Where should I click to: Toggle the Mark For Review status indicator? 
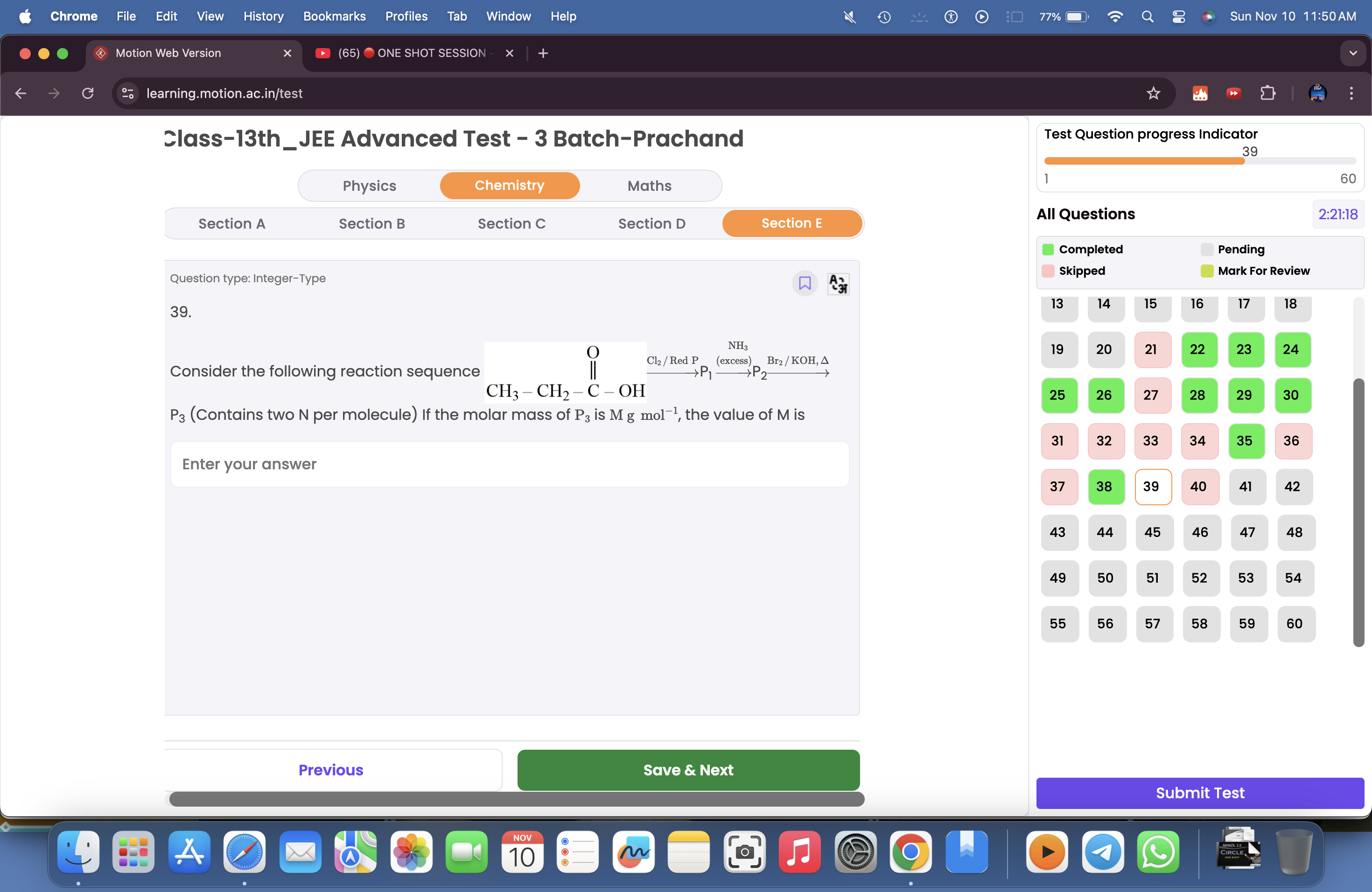[805, 283]
